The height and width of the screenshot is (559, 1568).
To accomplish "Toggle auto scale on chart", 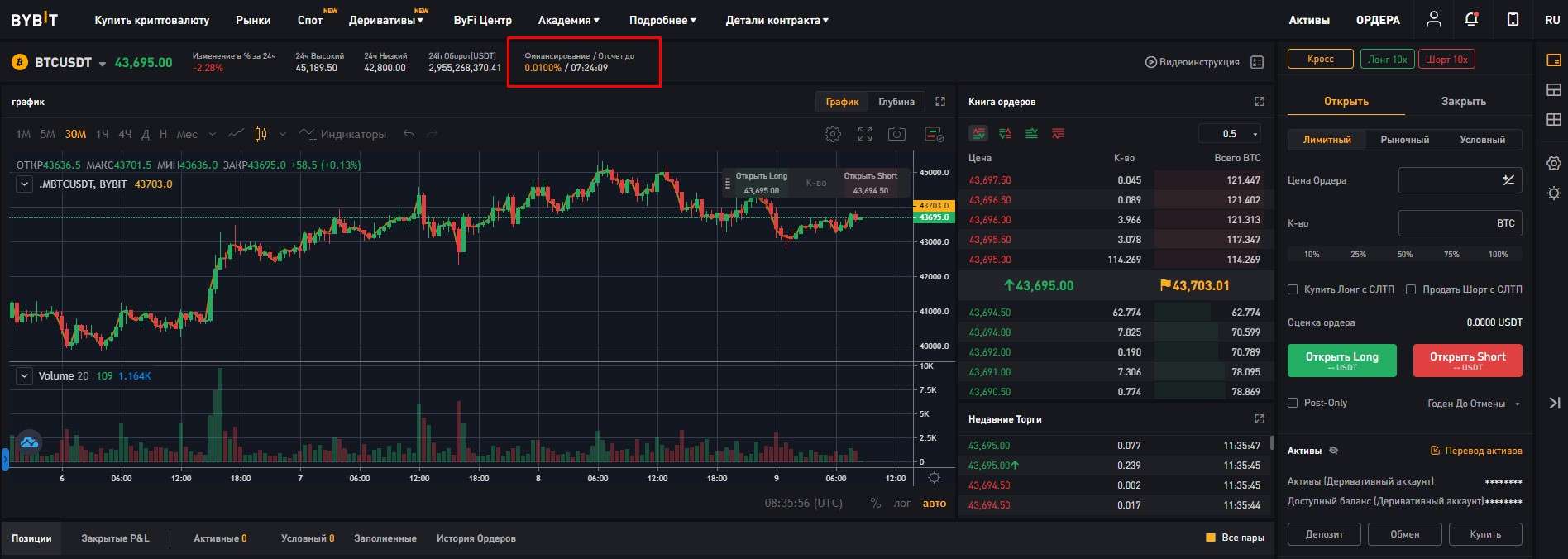I will [935, 503].
